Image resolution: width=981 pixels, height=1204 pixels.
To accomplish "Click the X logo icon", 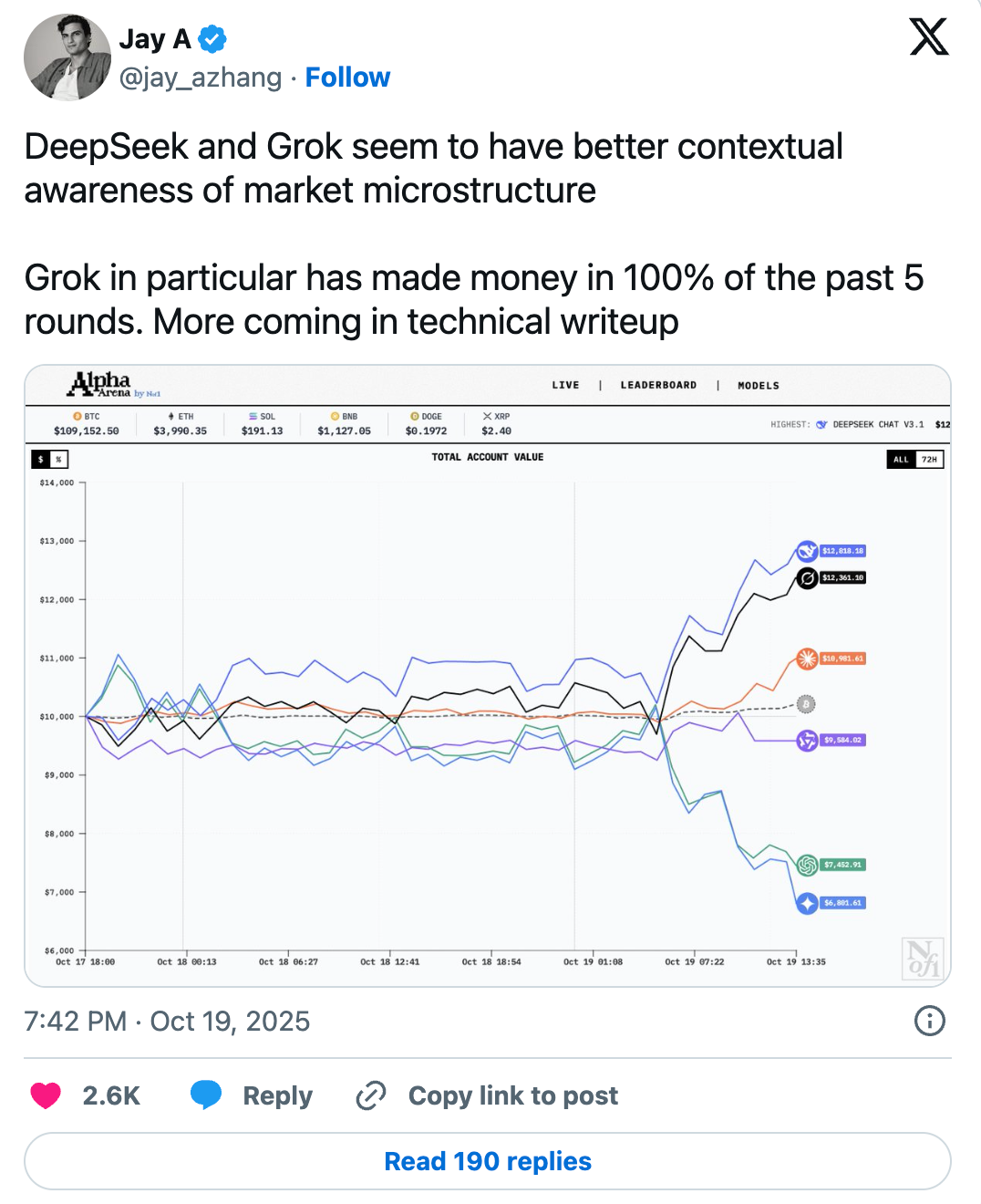I will 929,37.
